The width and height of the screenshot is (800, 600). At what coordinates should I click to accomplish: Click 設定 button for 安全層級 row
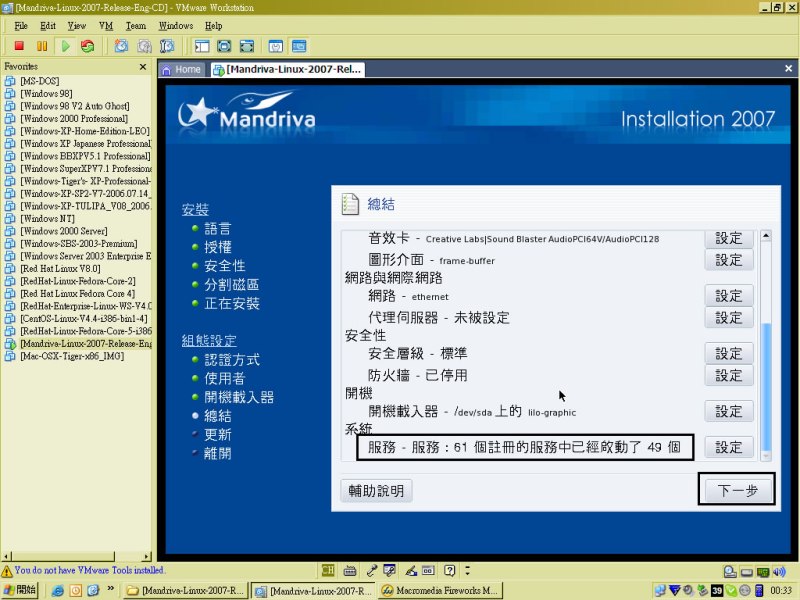coord(729,354)
